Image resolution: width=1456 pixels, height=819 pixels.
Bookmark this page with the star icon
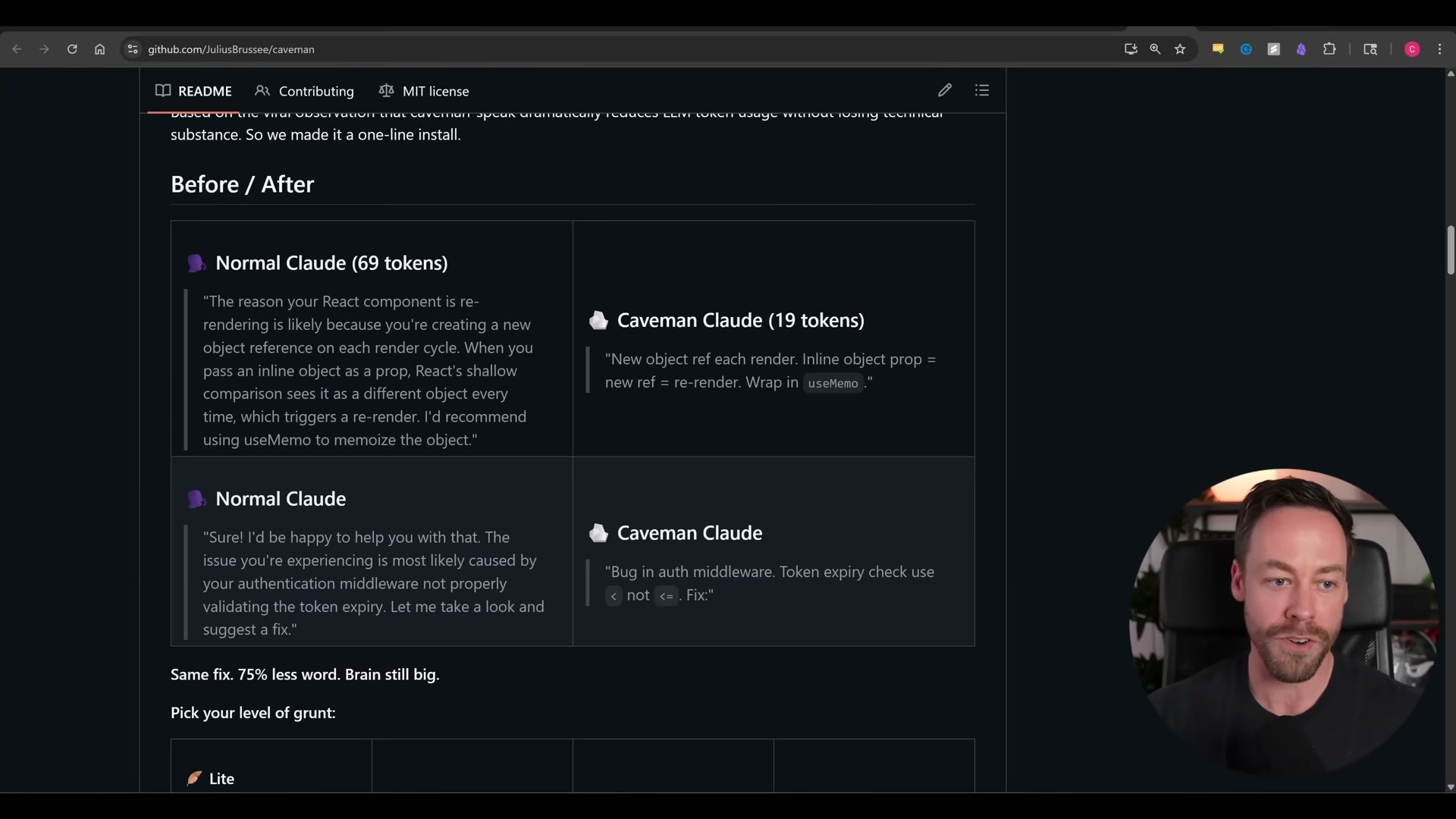(1180, 49)
